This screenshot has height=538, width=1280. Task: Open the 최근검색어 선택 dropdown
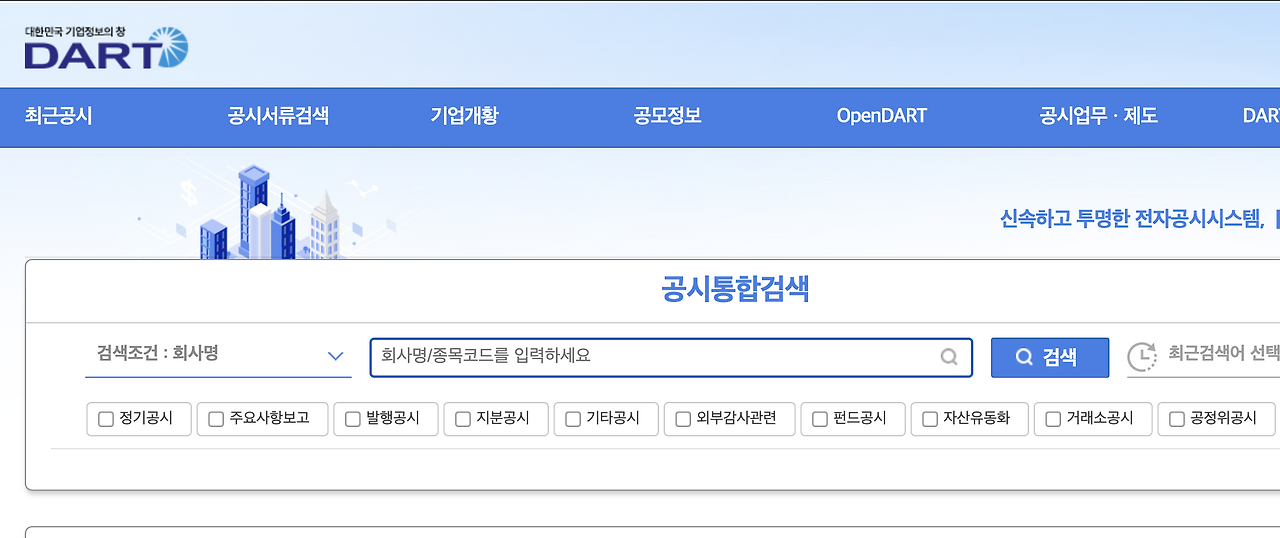coord(1204,357)
